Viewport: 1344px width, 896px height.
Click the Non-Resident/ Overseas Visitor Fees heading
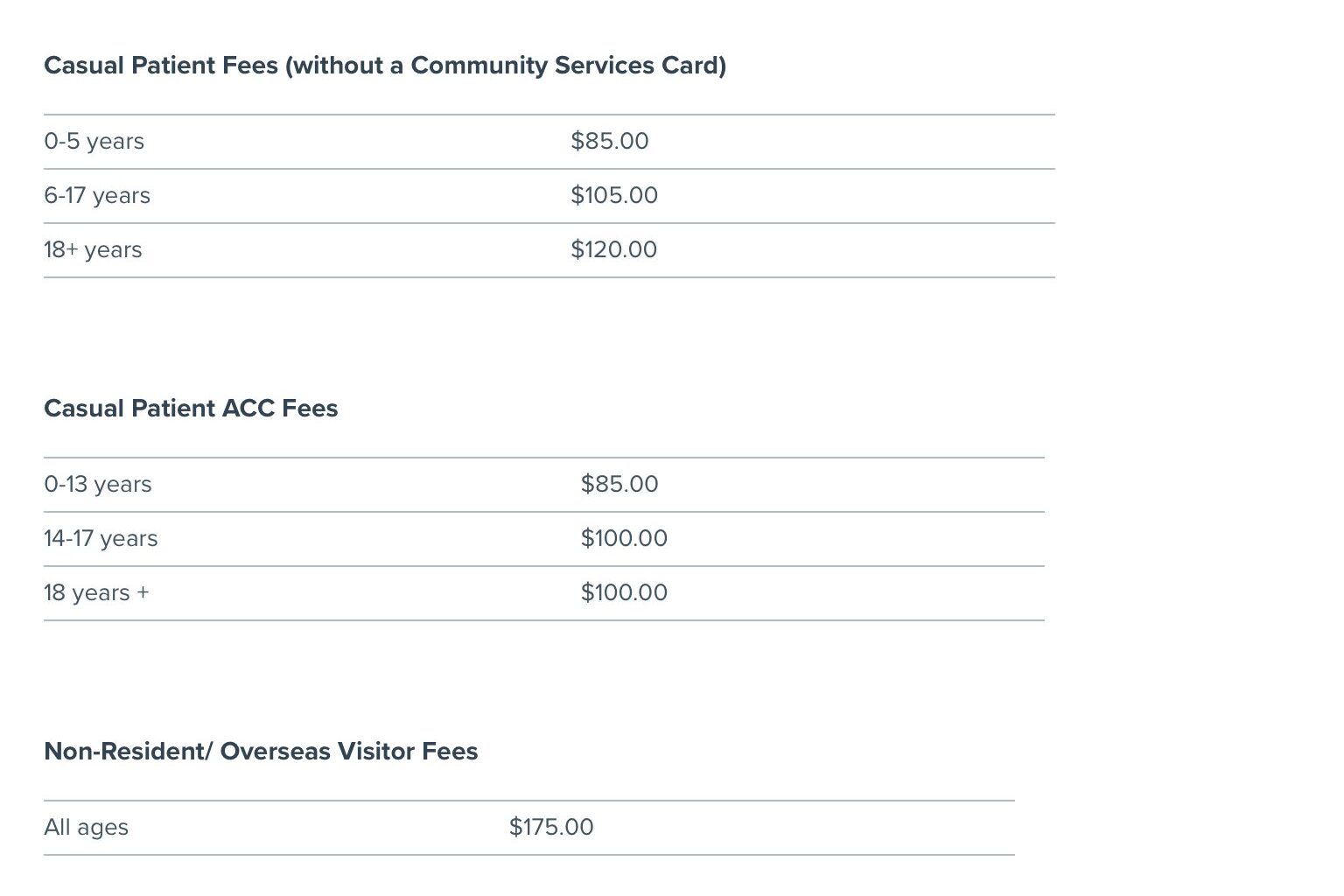click(x=260, y=752)
